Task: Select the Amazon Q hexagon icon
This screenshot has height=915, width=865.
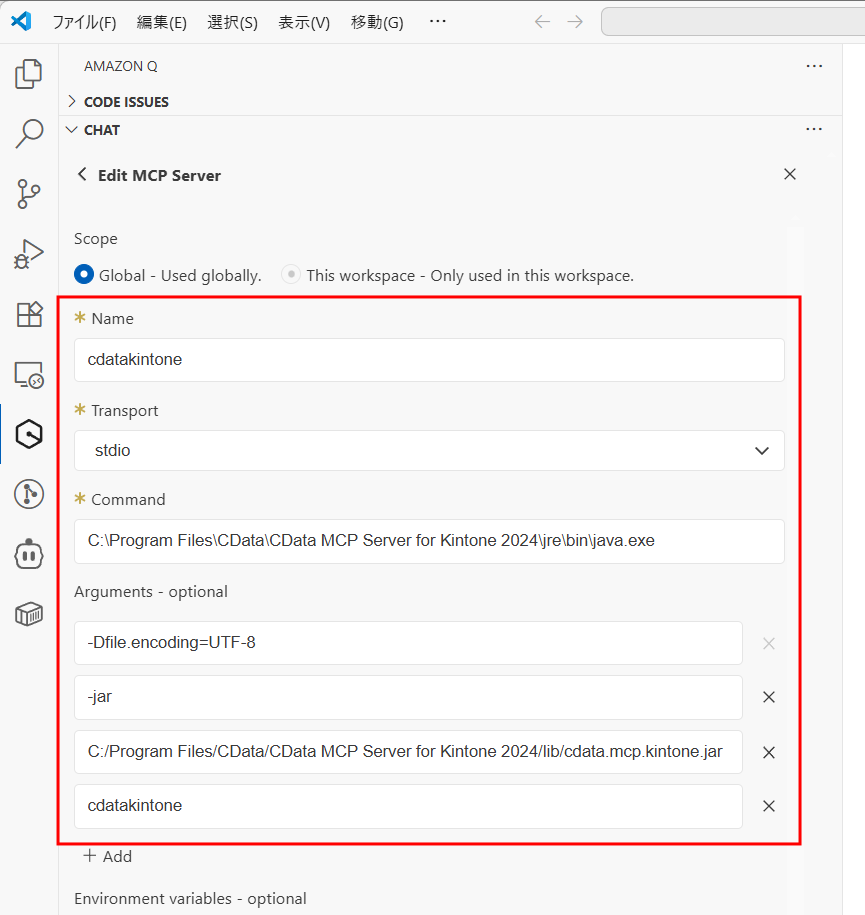Action: (29, 434)
